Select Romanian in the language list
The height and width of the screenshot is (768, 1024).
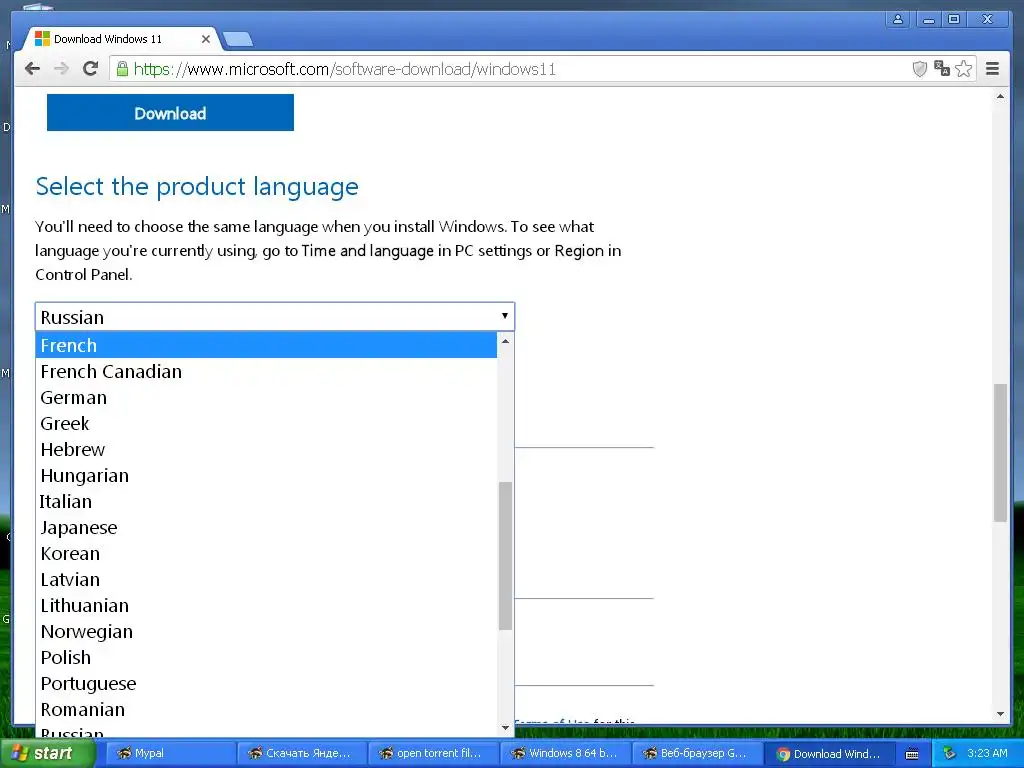266,709
